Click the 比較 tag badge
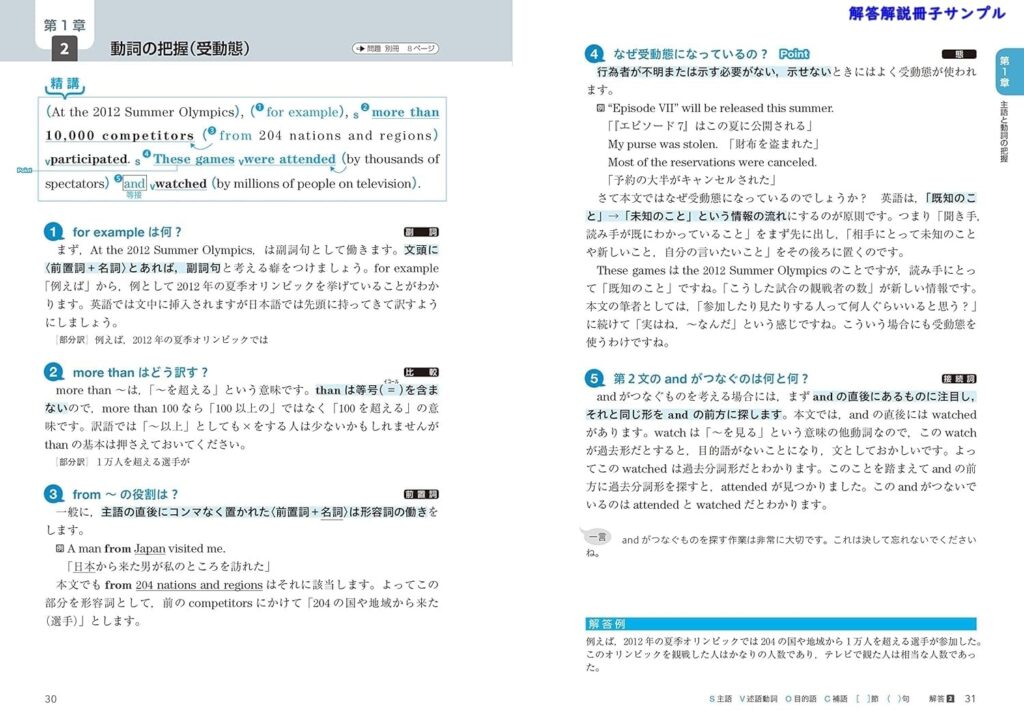This screenshot has height=728, width=1024. (x=420, y=372)
